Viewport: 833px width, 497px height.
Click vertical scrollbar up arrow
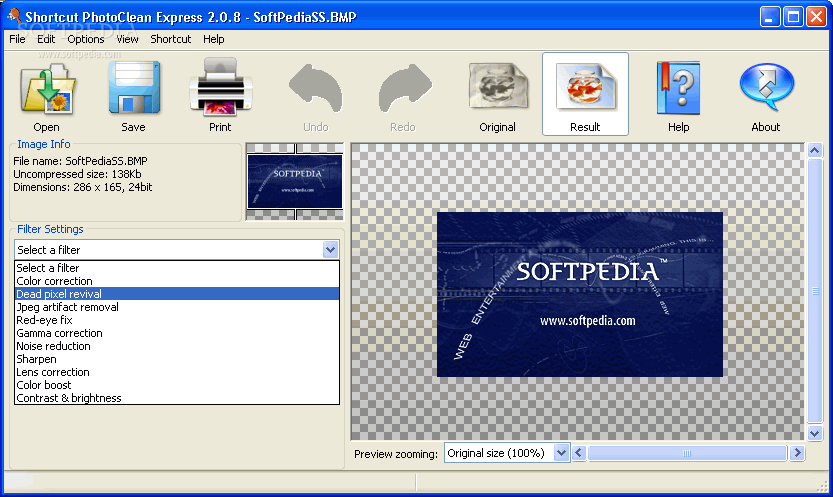815,150
